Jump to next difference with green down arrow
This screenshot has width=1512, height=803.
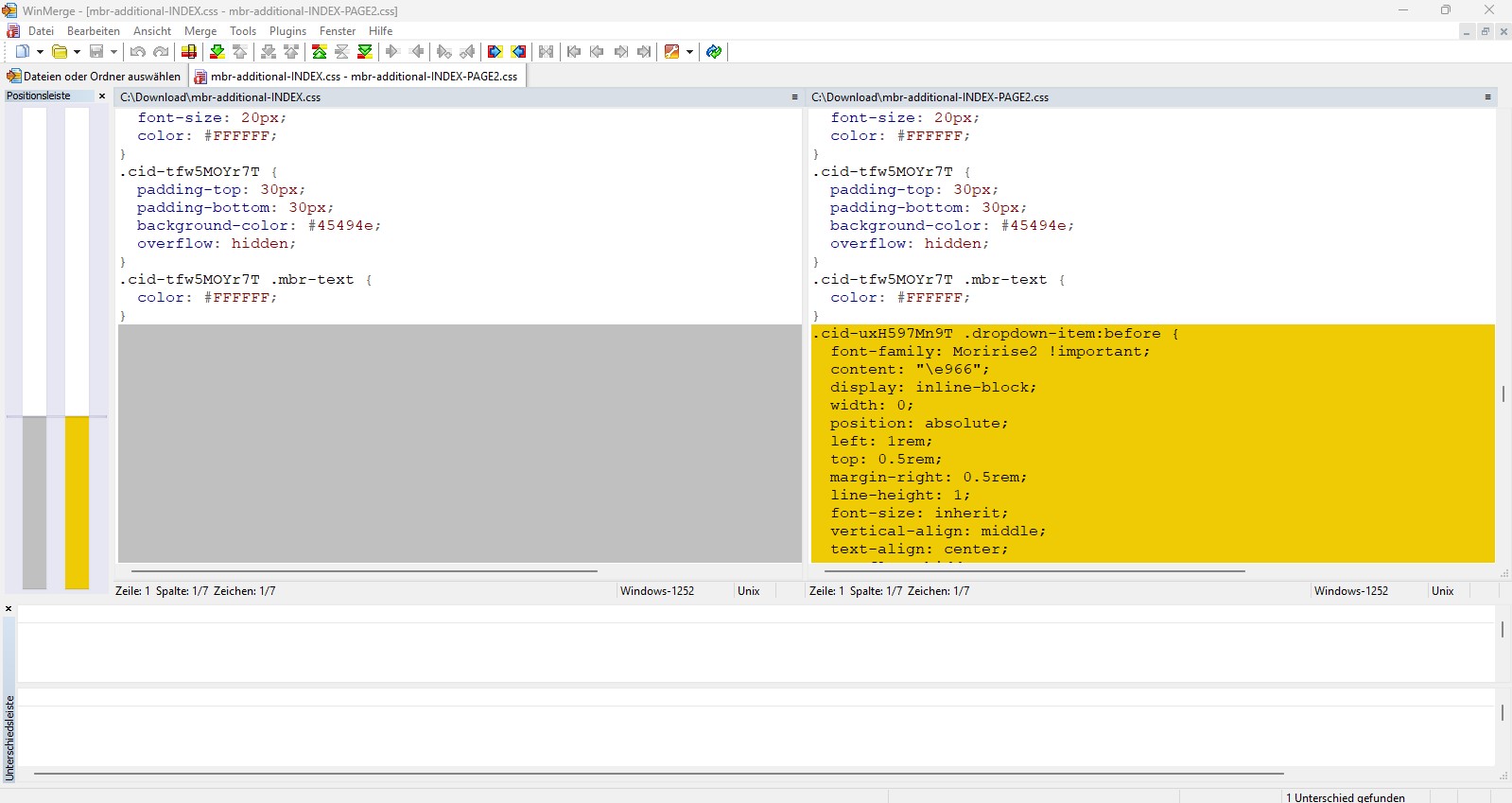[217, 52]
